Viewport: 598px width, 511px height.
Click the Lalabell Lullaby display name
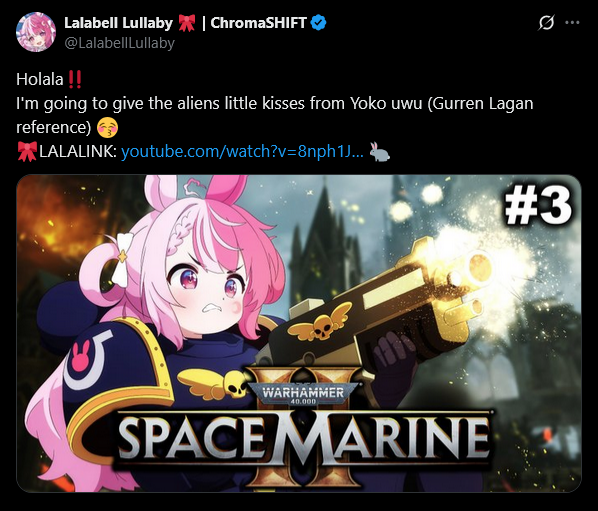coord(118,23)
